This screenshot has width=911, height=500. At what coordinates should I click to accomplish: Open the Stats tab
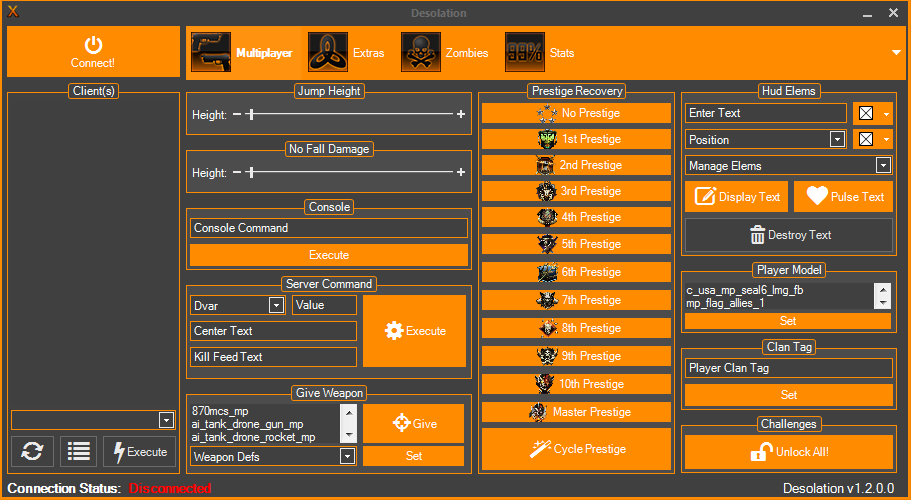click(x=540, y=52)
